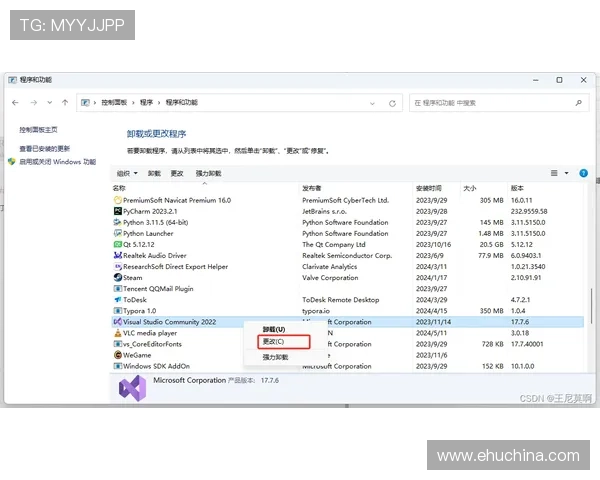Select Navicat Premium 16.0 icon
The image size is (600, 480).
pyautogui.click(x=118, y=200)
